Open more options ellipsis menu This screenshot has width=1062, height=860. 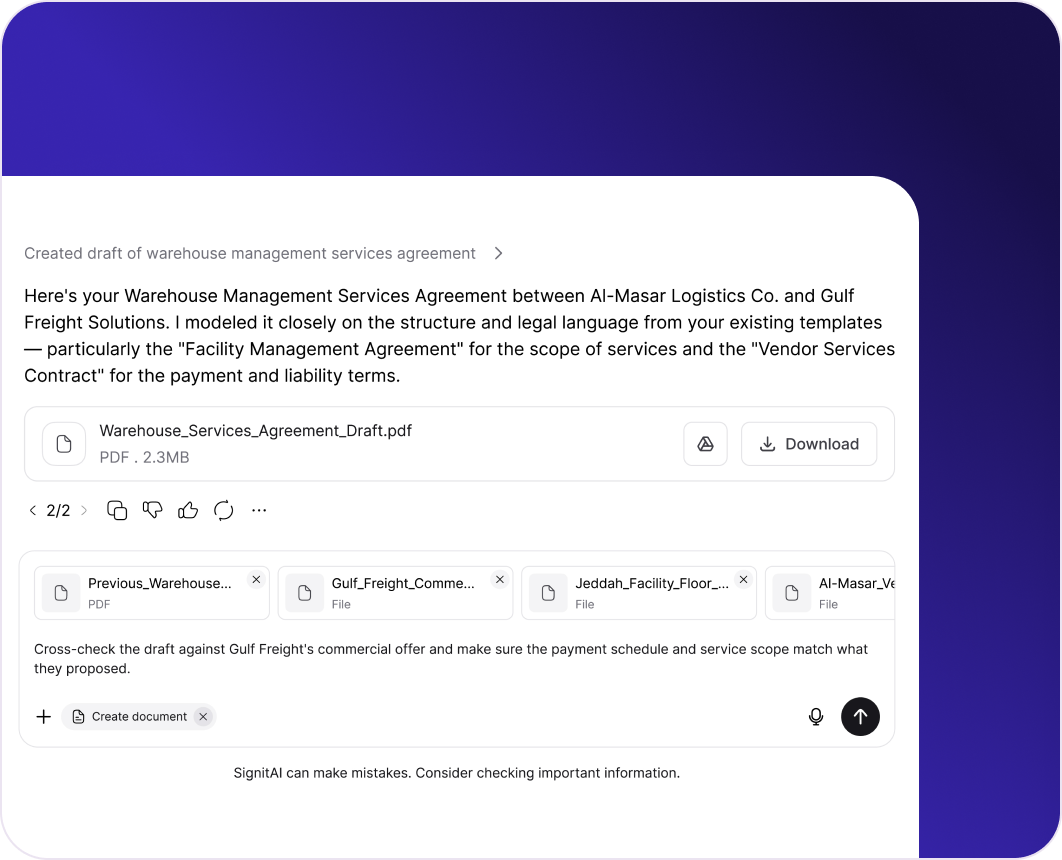click(259, 511)
